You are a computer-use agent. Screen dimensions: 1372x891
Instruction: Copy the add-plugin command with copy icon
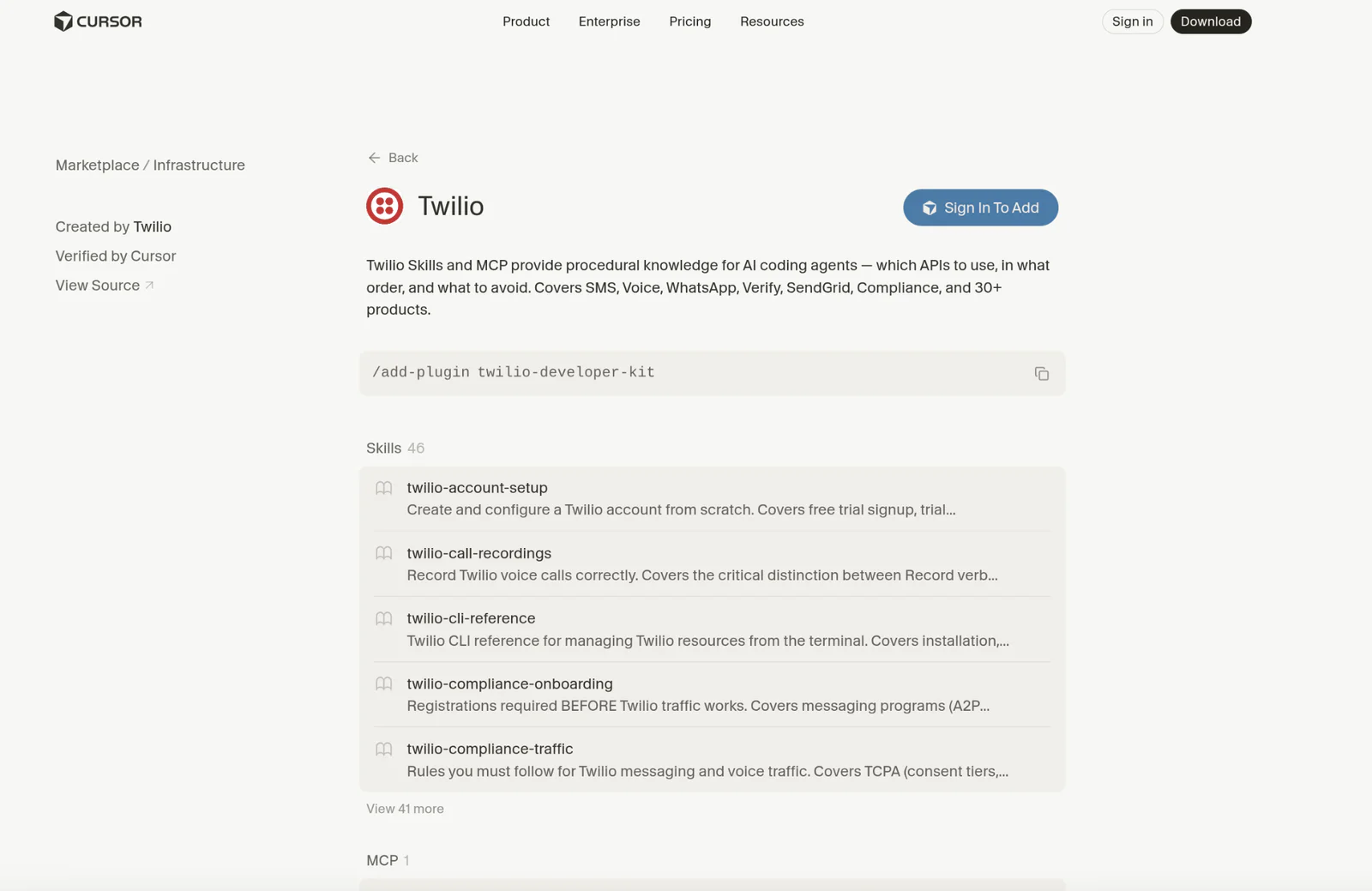[1041, 373]
